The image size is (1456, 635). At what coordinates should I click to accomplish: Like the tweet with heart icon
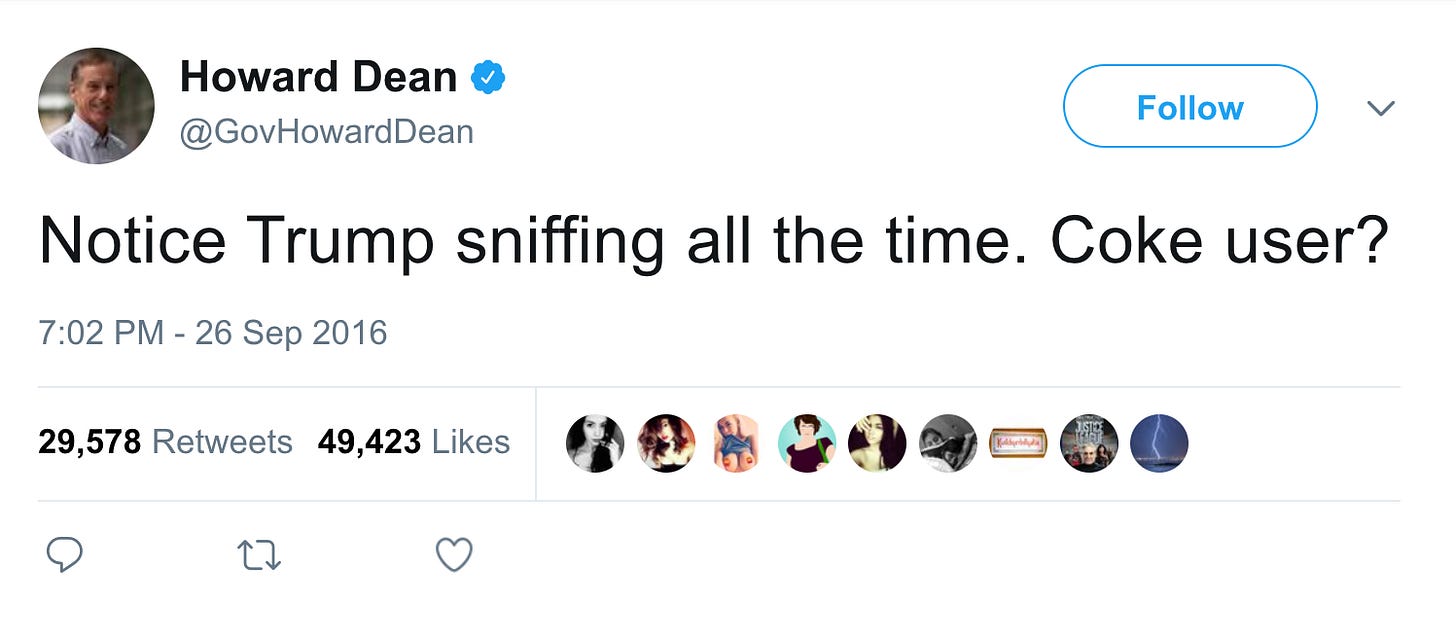click(454, 555)
